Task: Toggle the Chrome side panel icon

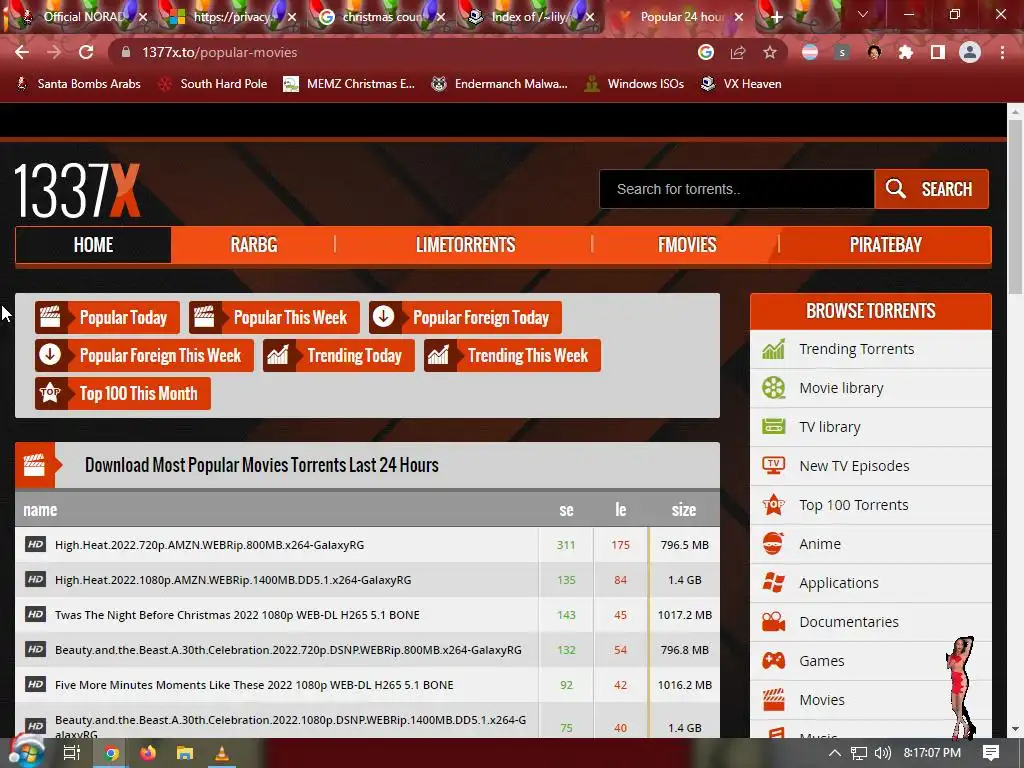Action: [938, 52]
